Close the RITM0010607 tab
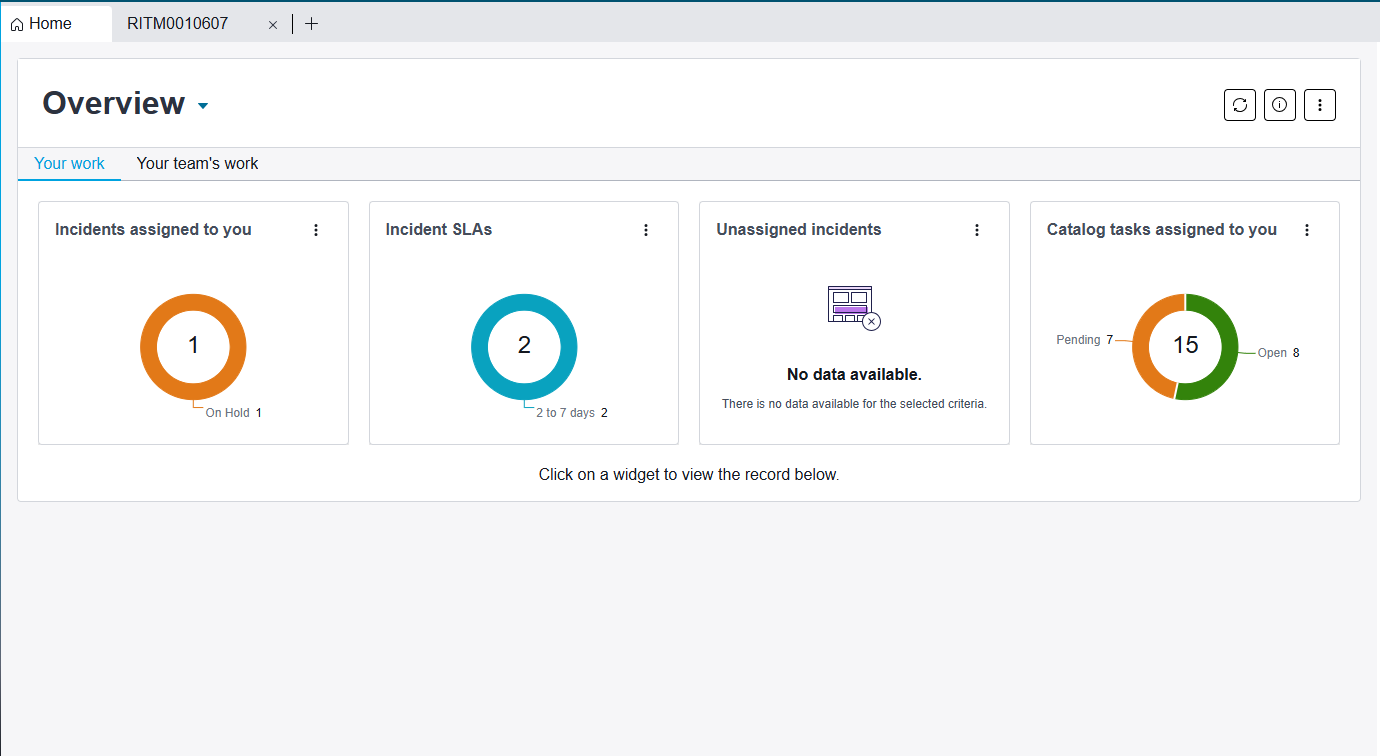 pos(273,25)
